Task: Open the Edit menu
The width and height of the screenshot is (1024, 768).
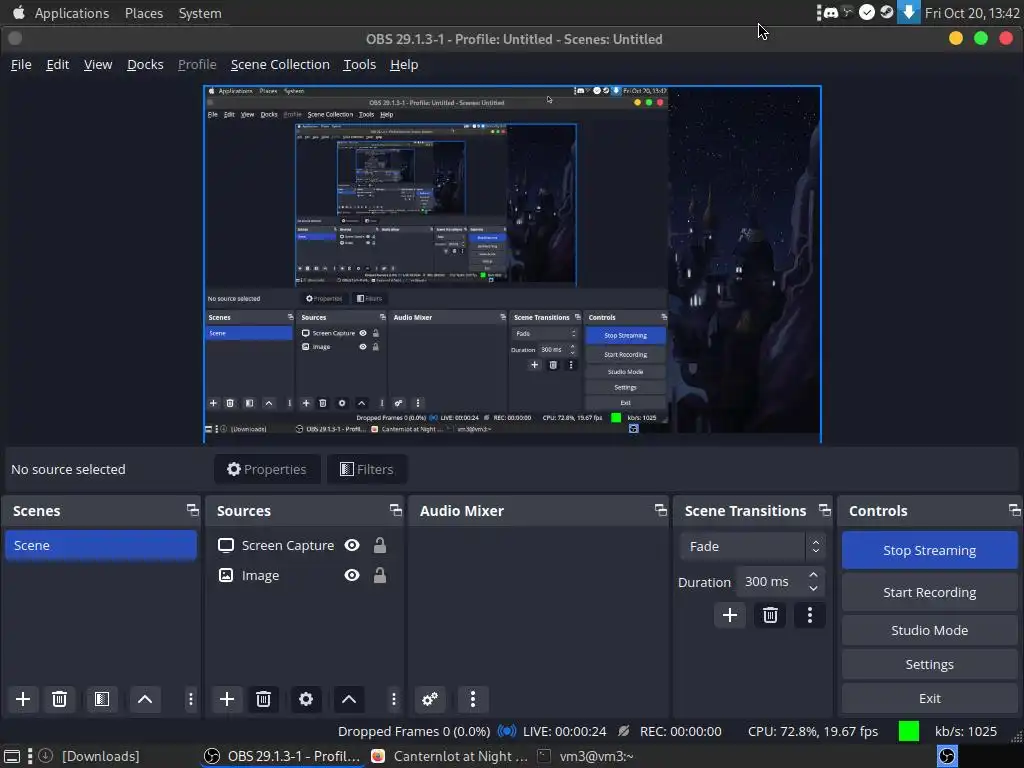Action: (57, 65)
